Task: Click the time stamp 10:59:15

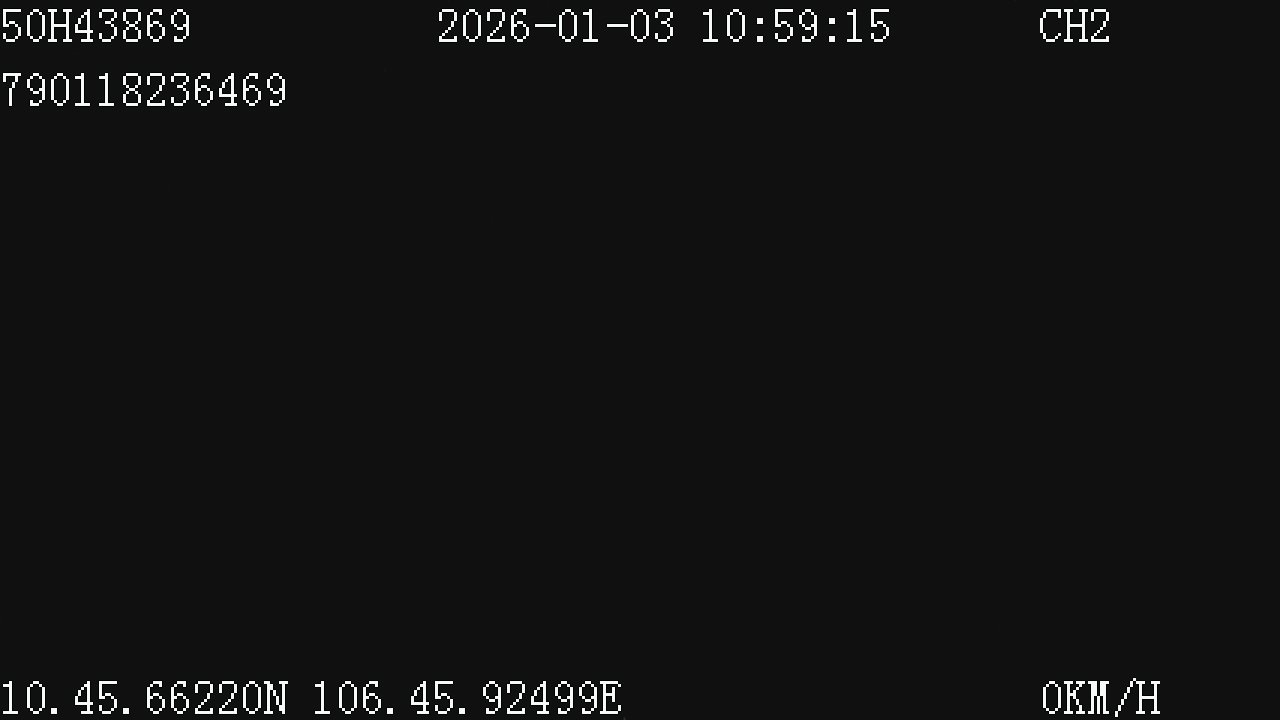Action: pyautogui.click(x=795, y=26)
